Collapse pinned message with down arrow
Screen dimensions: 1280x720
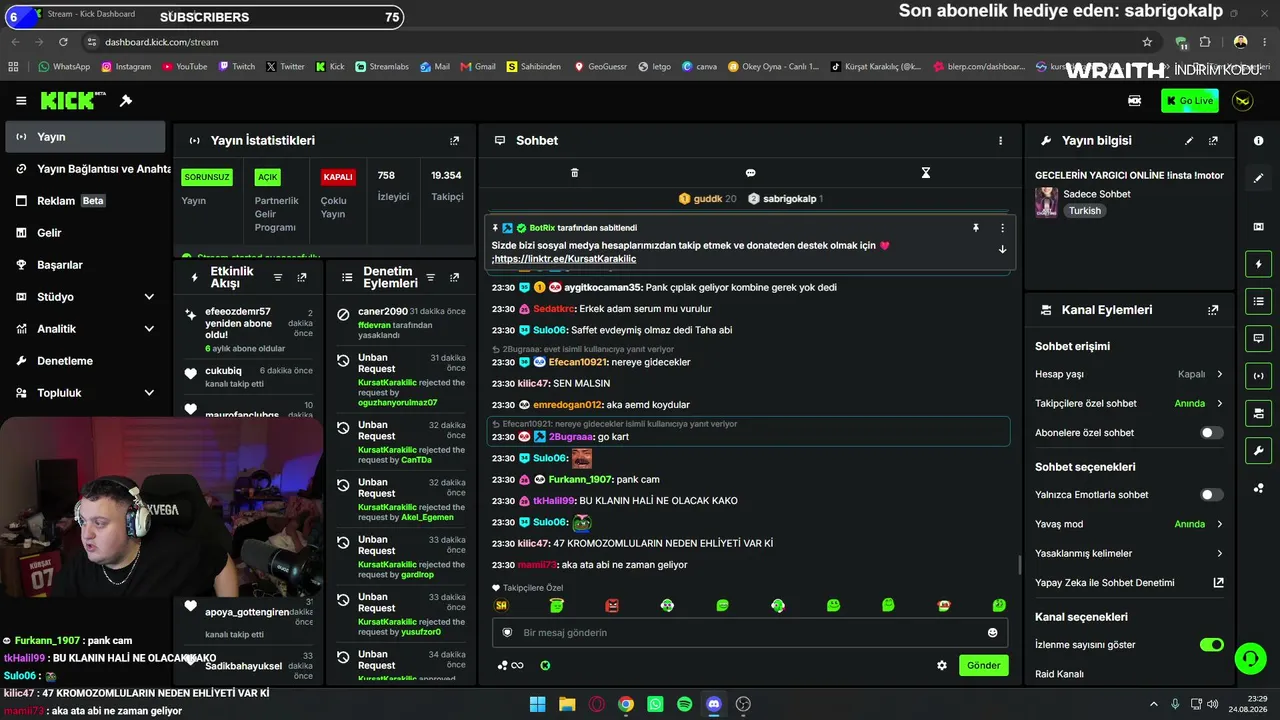(1002, 249)
